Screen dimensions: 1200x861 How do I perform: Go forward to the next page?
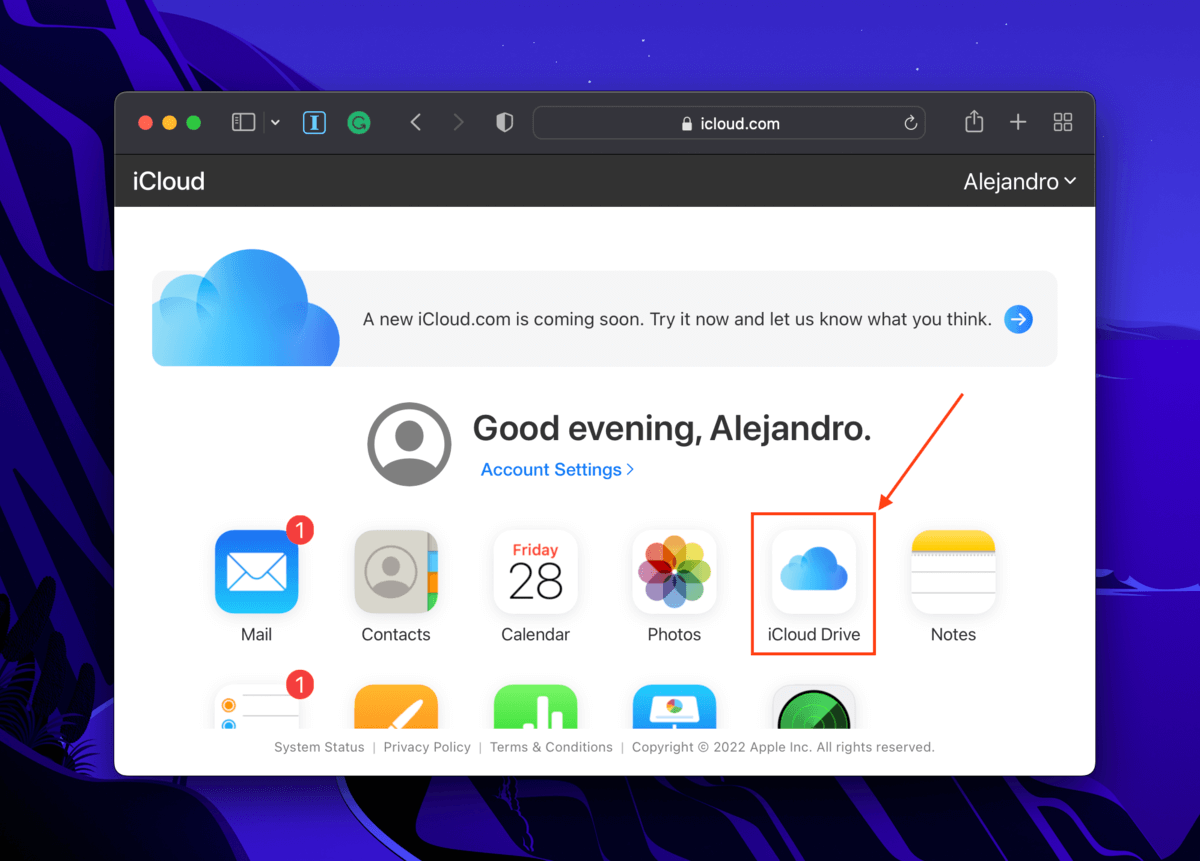(458, 122)
